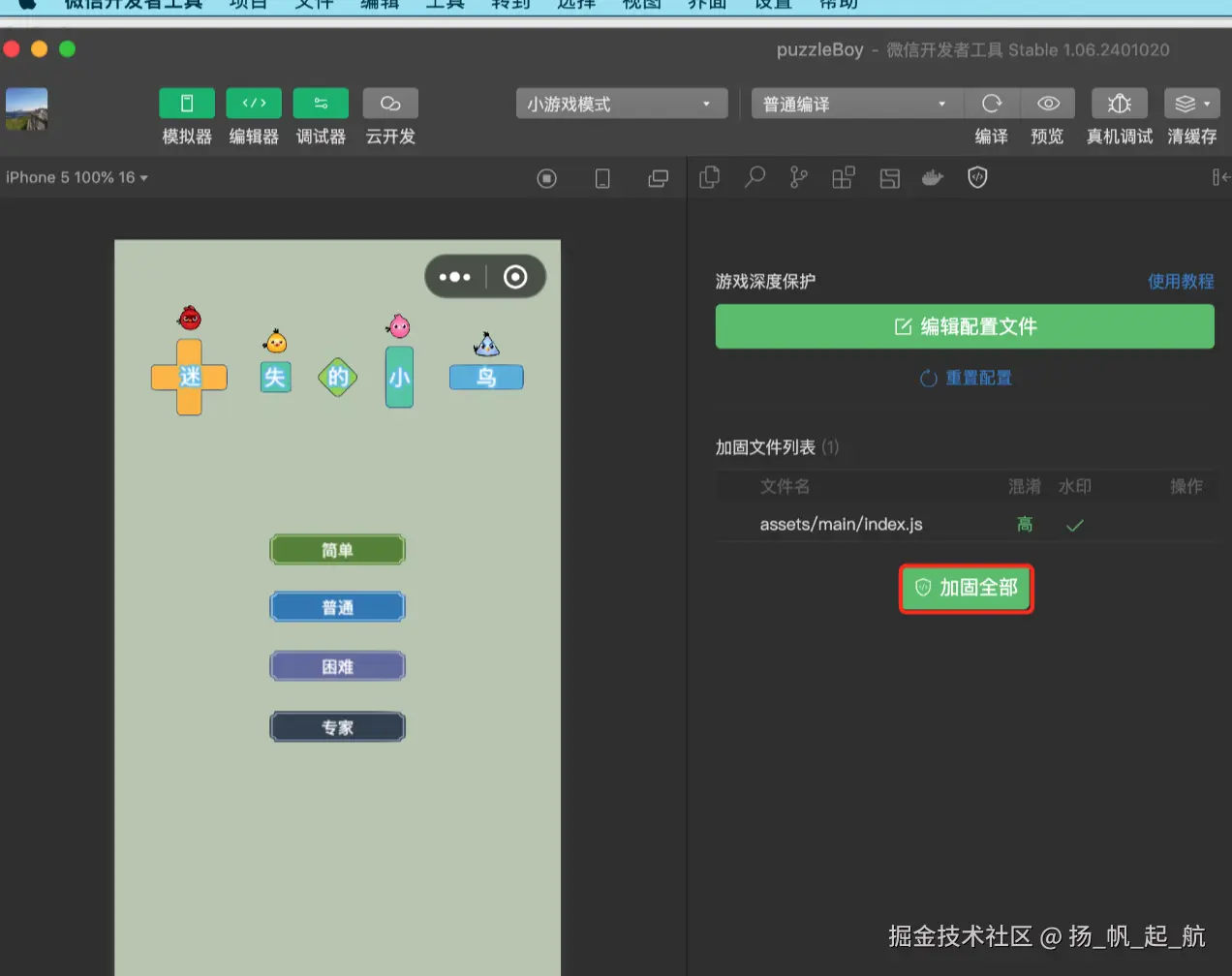Click the green diamond tile 的
Image resolution: width=1232 pixels, height=976 pixels.
point(338,377)
